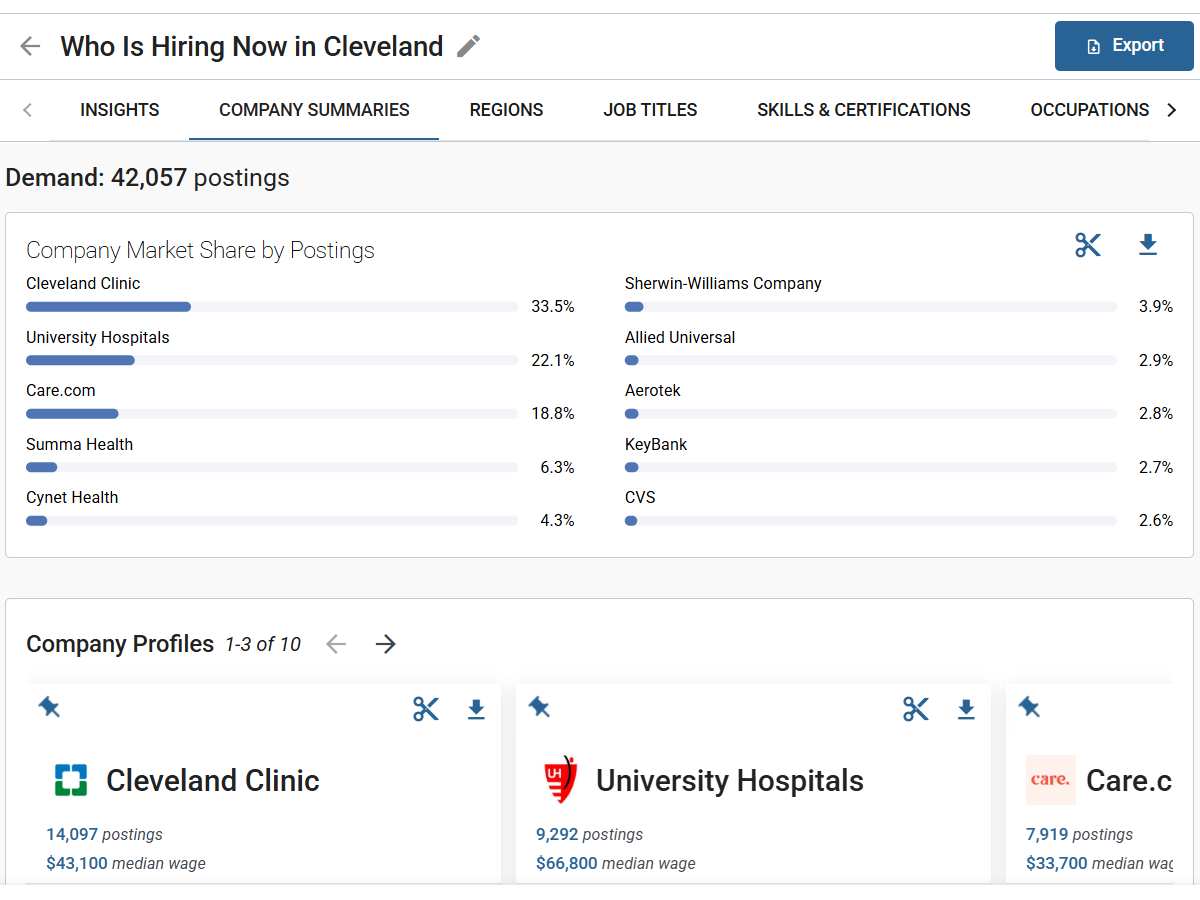Click the Cleveland Clinic logo
The height and width of the screenshot is (900, 1200).
(x=71, y=780)
